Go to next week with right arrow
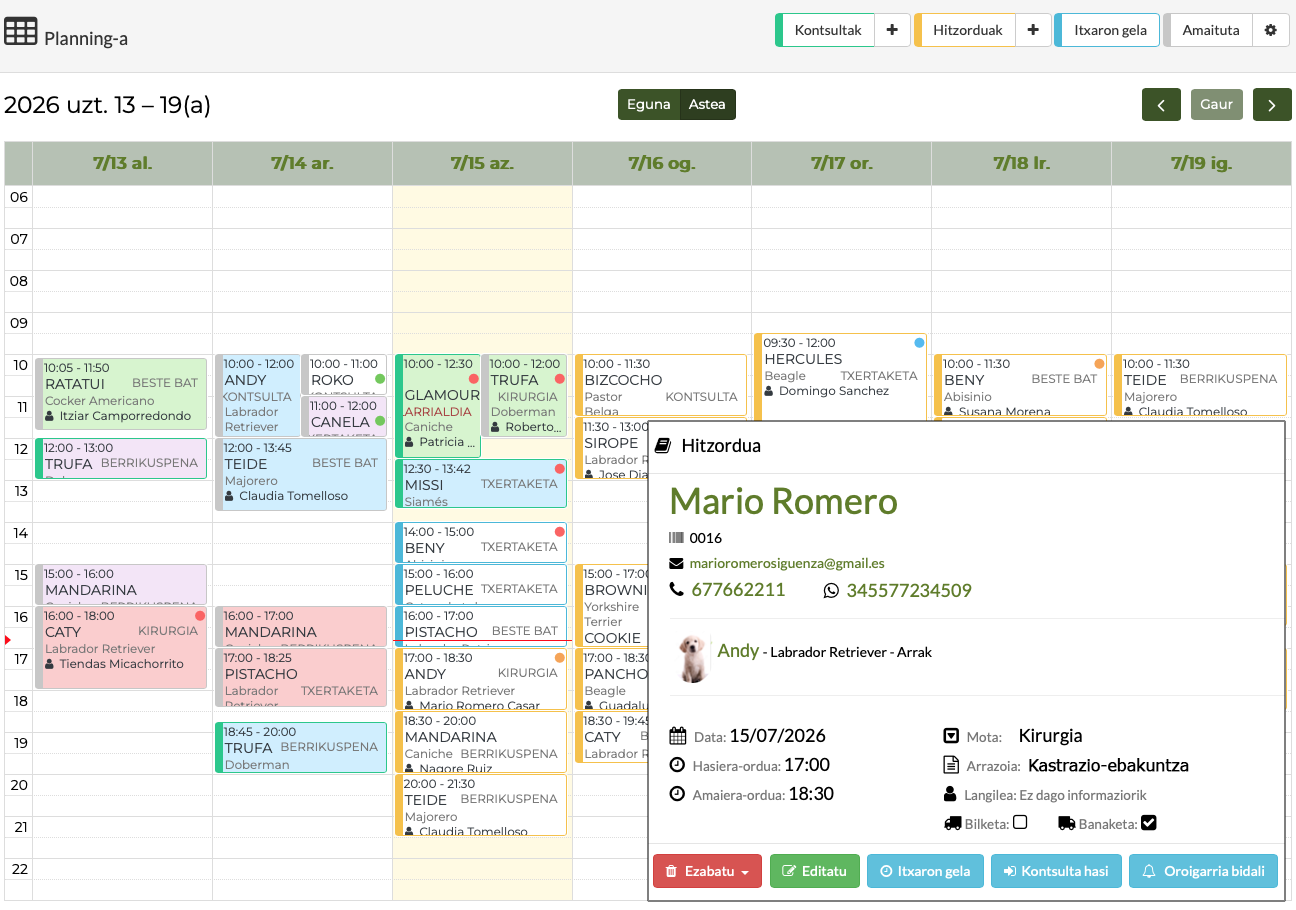Image resolution: width=1296 pixels, height=910 pixels. pos(1272,105)
